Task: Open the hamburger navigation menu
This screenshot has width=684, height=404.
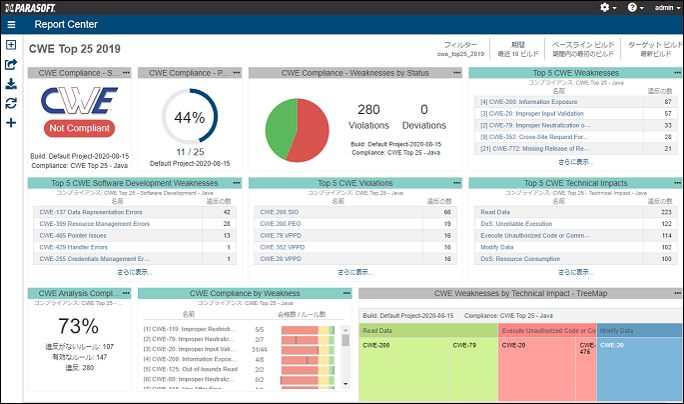Action: pos(11,25)
